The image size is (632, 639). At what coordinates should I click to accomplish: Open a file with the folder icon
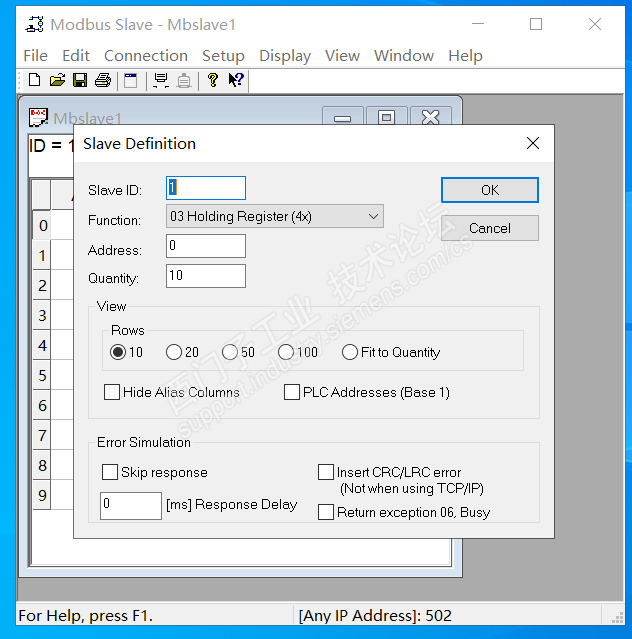(57, 80)
